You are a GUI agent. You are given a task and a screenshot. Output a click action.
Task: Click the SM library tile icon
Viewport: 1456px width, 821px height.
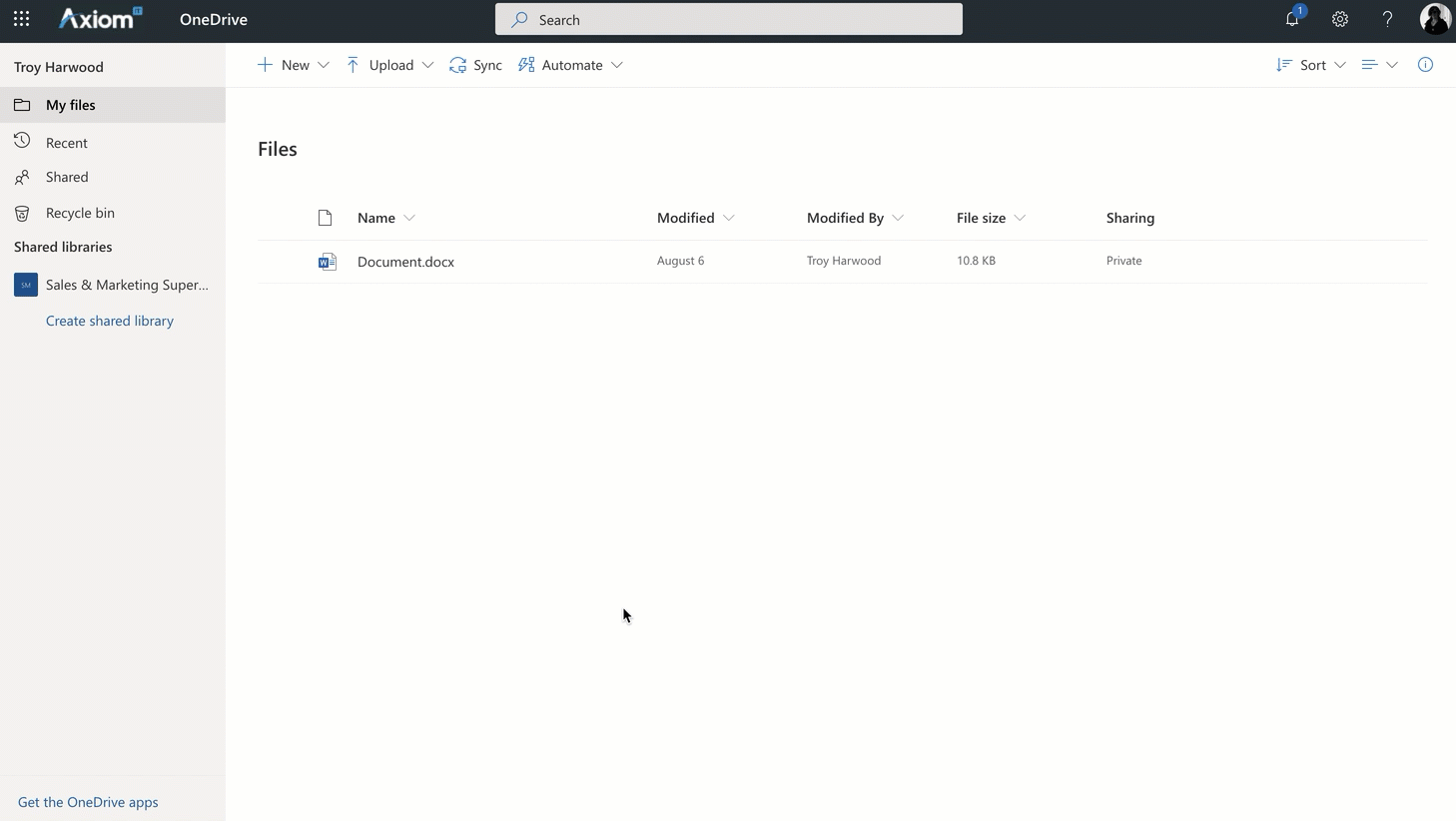[x=26, y=285]
